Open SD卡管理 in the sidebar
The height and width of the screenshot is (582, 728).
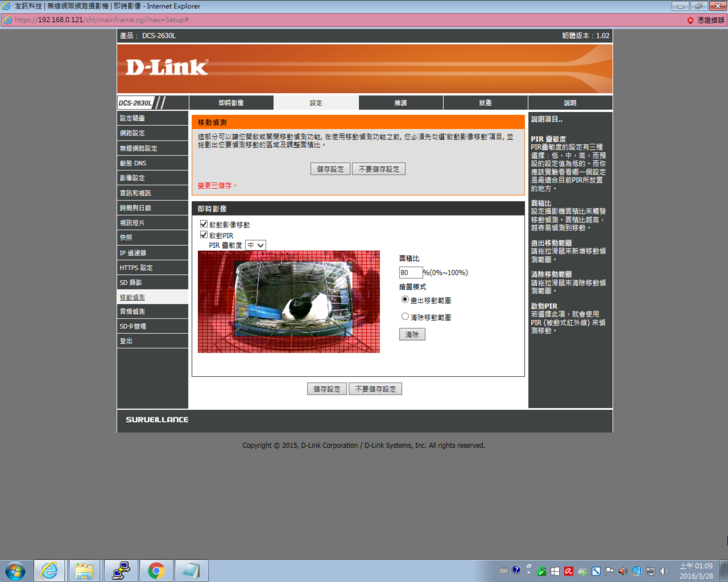152,326
